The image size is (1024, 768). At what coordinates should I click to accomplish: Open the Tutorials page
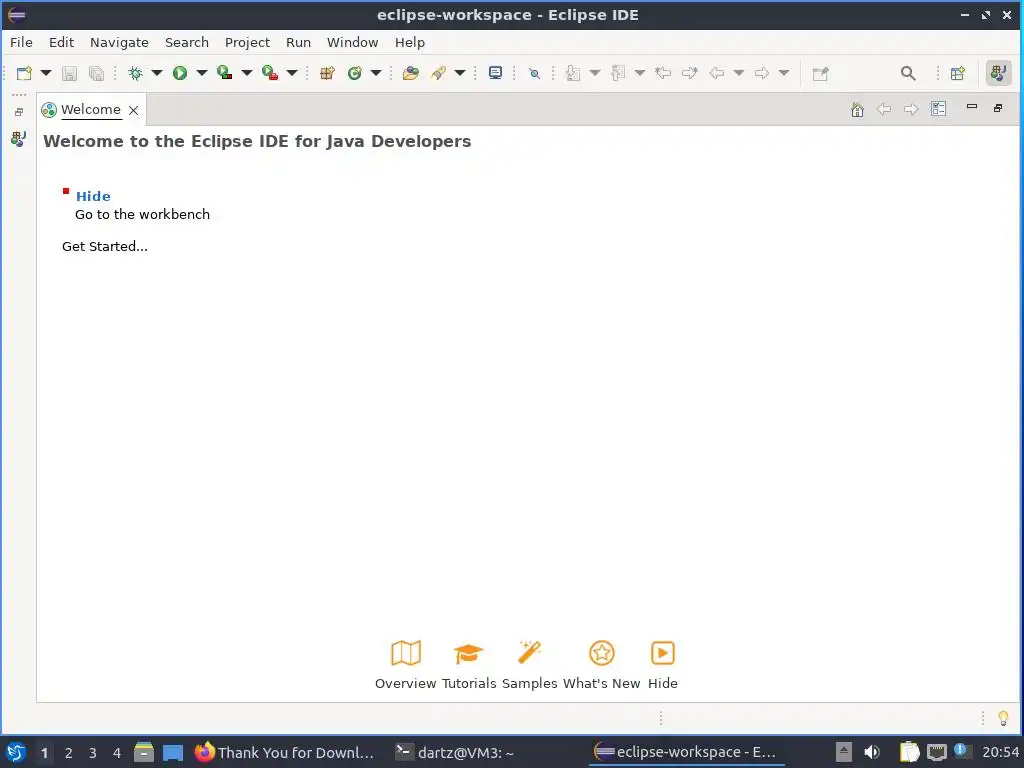(x=469, y=665)
